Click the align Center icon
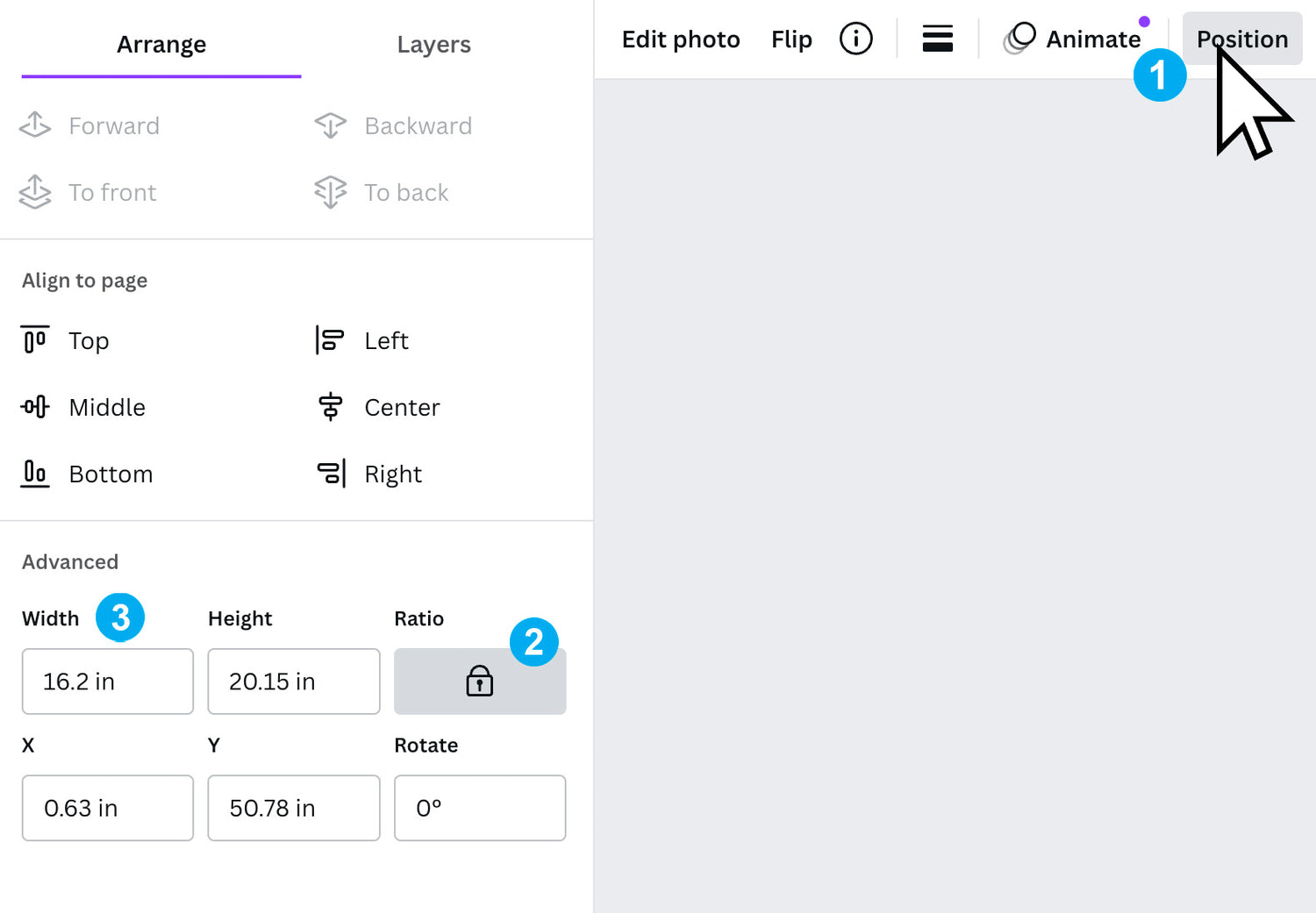 (330, 407)
